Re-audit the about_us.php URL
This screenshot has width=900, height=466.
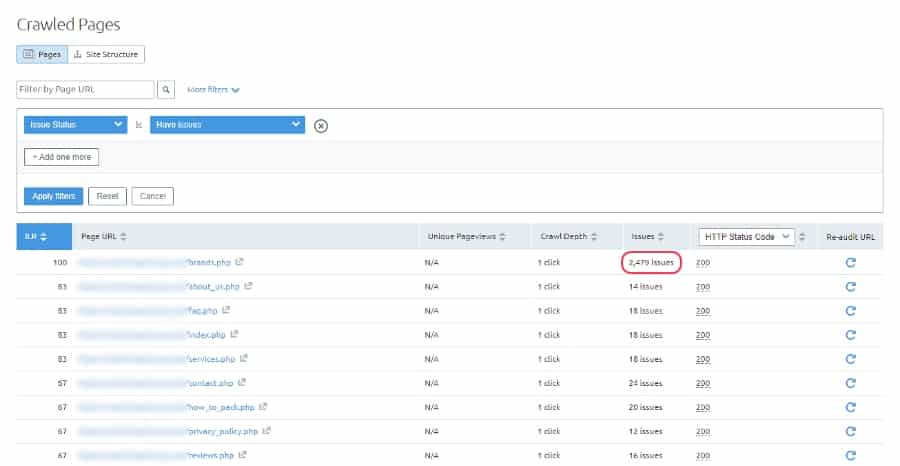851,286
